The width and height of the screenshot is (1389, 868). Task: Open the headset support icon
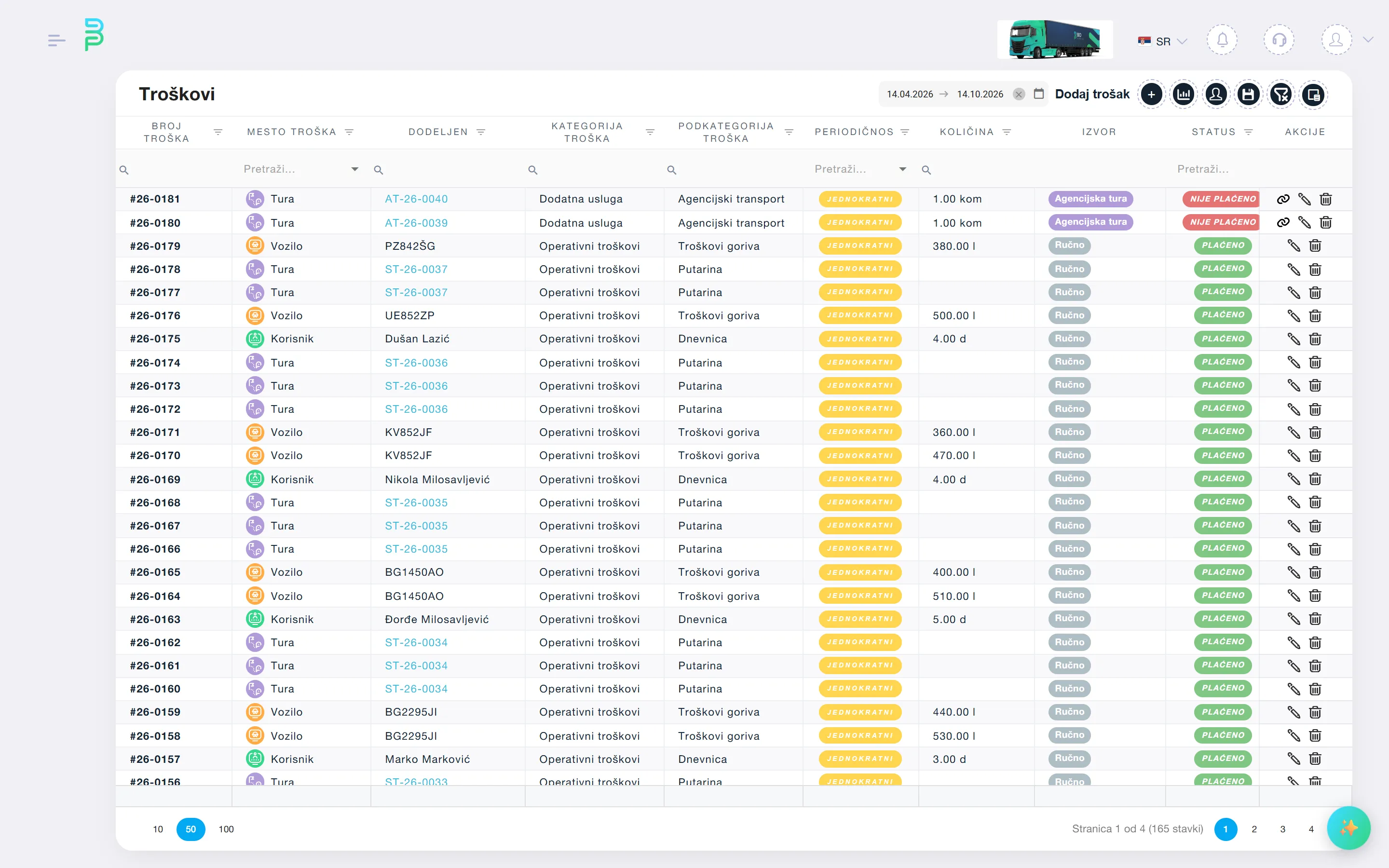[x=1279, y=40]
